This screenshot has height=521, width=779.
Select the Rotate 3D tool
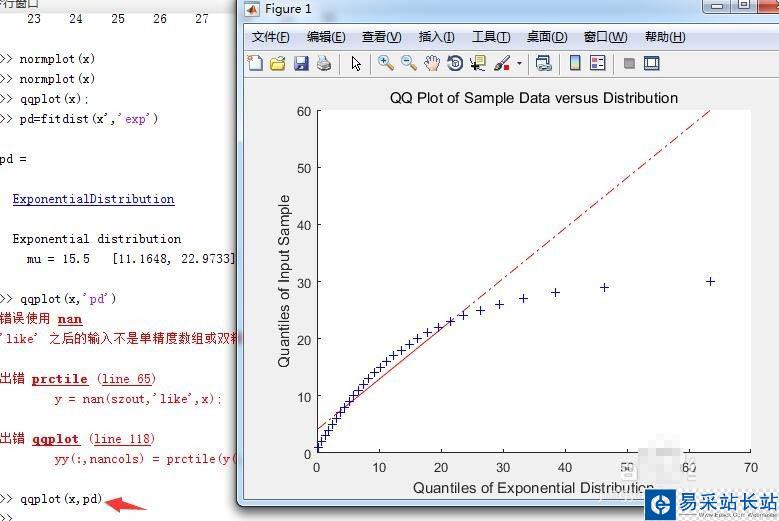[x=455, y=64]
